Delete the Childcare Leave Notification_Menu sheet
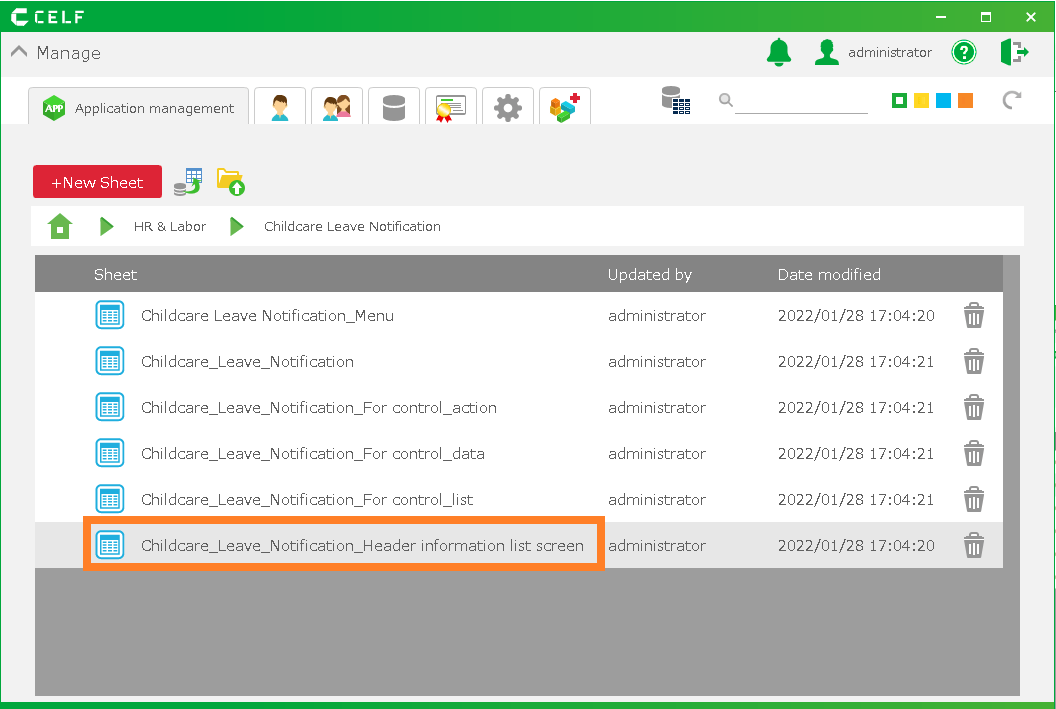 point(973,316)
